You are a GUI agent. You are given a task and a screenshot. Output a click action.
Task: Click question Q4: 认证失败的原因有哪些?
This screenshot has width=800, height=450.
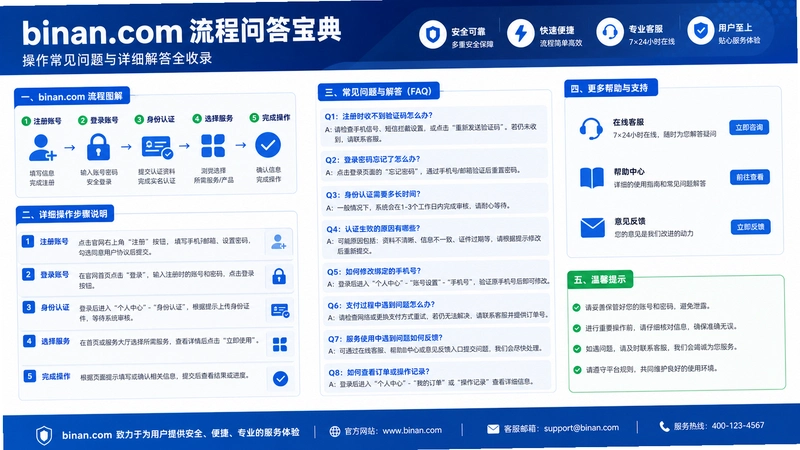tap(373, 229)
